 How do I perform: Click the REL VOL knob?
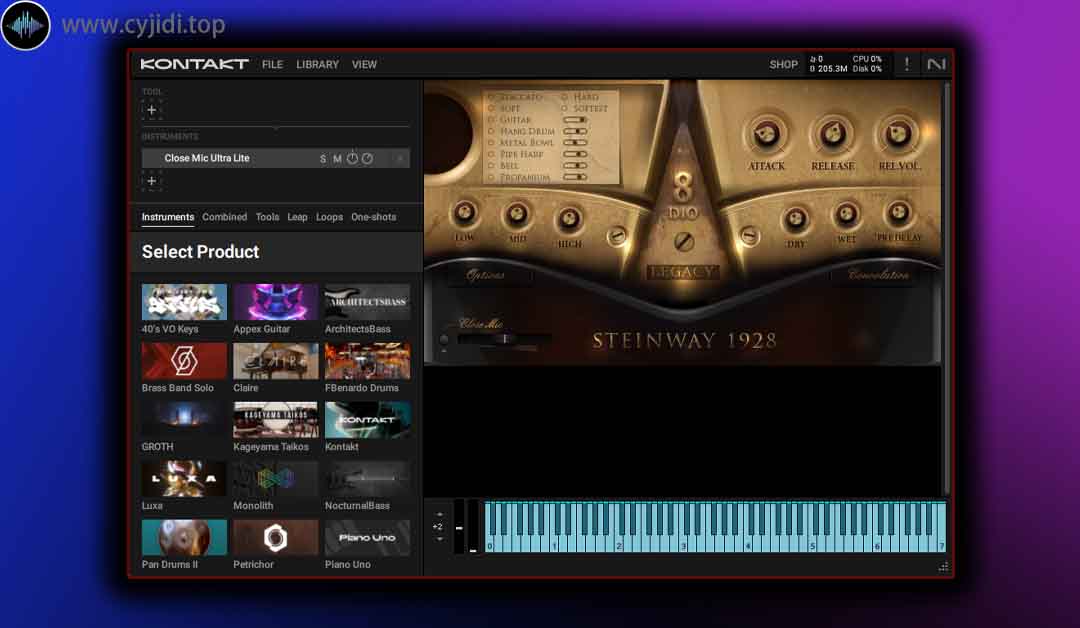click(x=897, y=134)
